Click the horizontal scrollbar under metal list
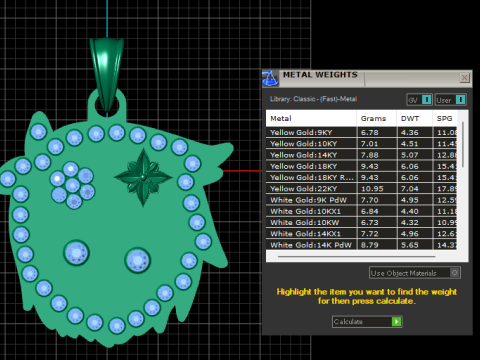The image size is (480, 360). [x=356, y=257]
